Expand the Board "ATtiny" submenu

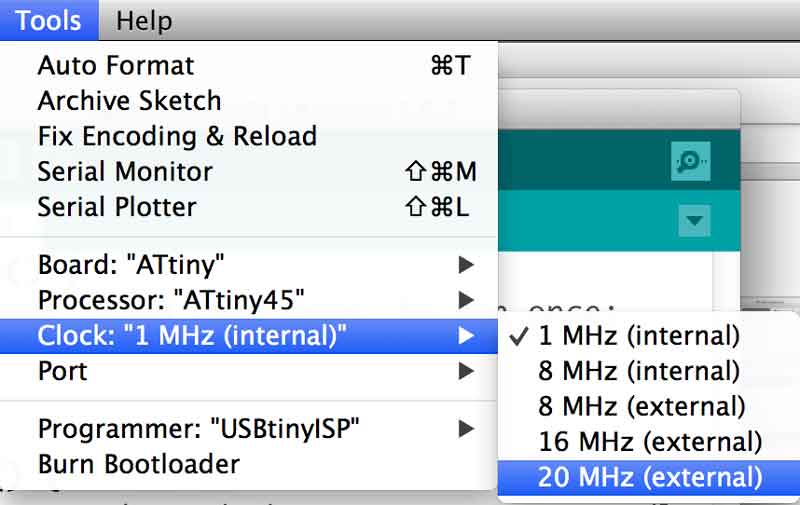(x=248, y=265)
